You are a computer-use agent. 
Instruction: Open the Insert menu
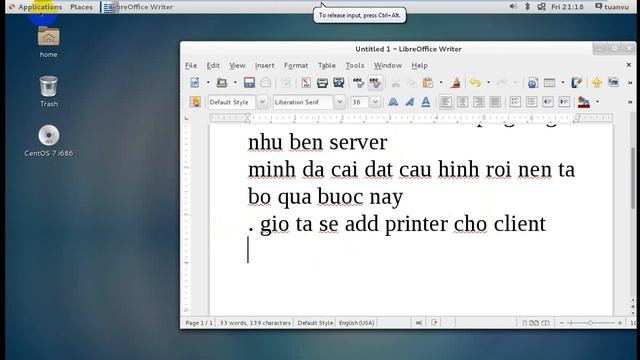(264, 65)
